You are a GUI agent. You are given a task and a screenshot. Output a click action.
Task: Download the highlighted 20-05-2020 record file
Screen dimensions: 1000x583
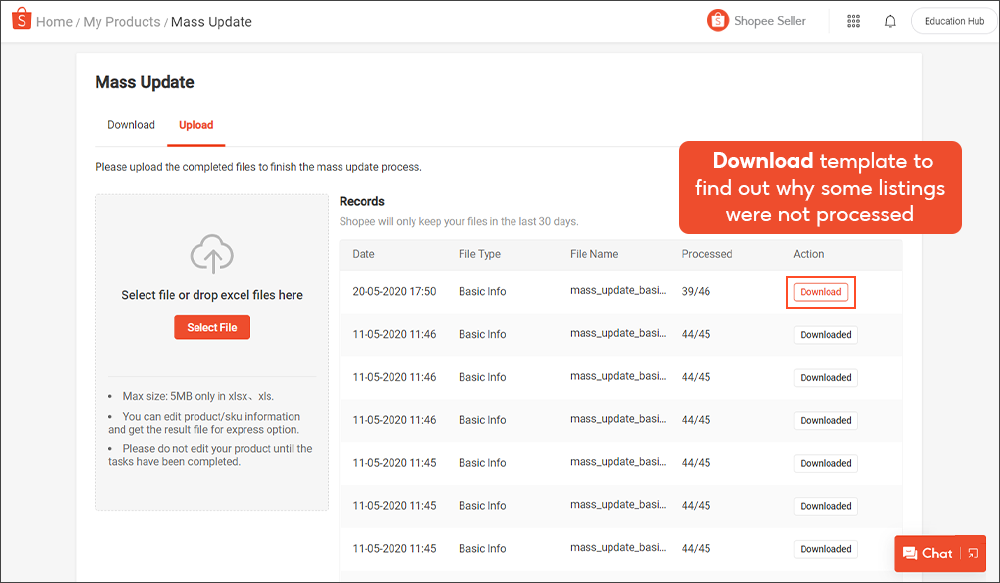(820, 291)
